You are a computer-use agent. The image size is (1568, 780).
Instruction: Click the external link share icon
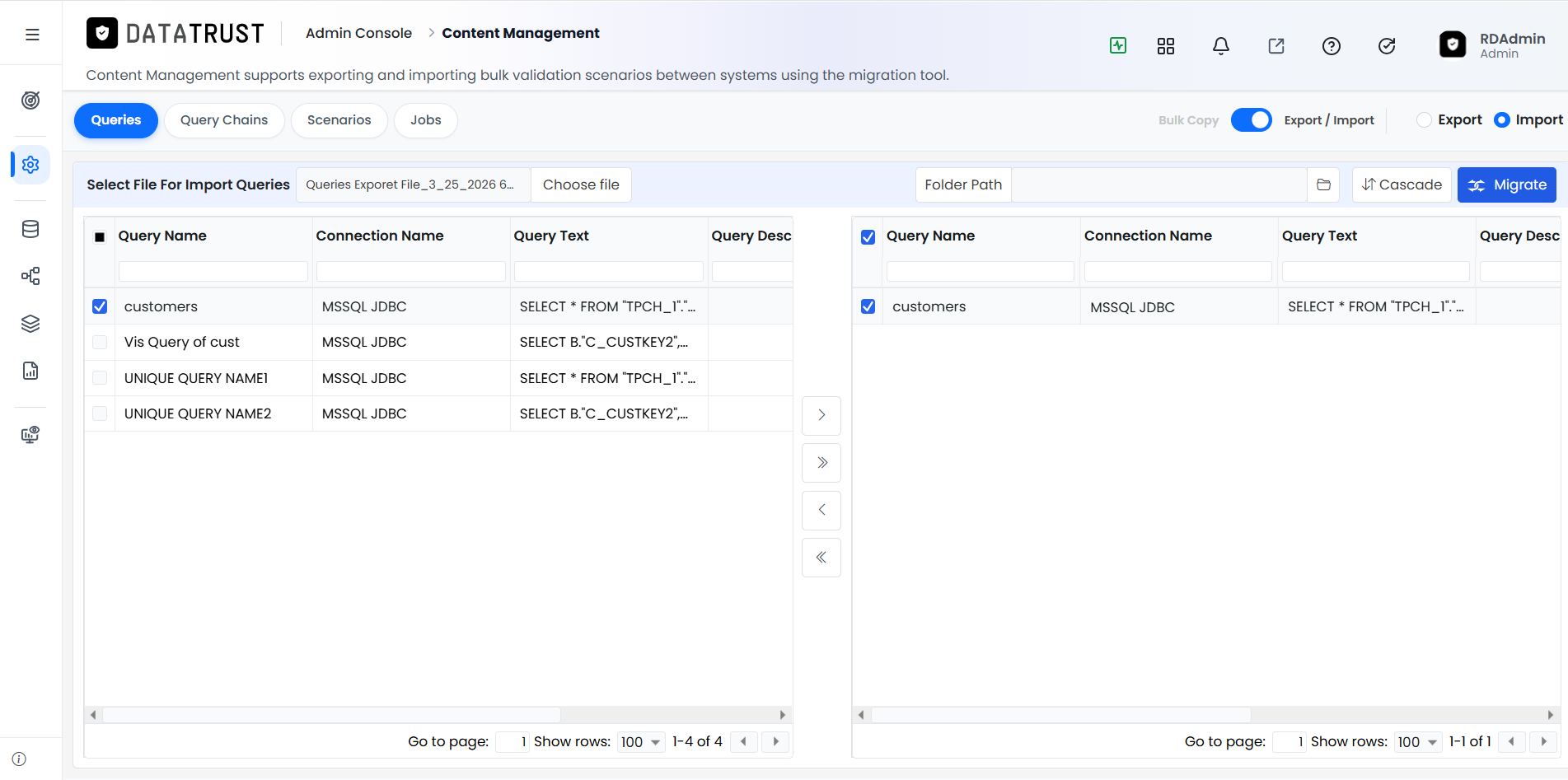coord(1276,46)
